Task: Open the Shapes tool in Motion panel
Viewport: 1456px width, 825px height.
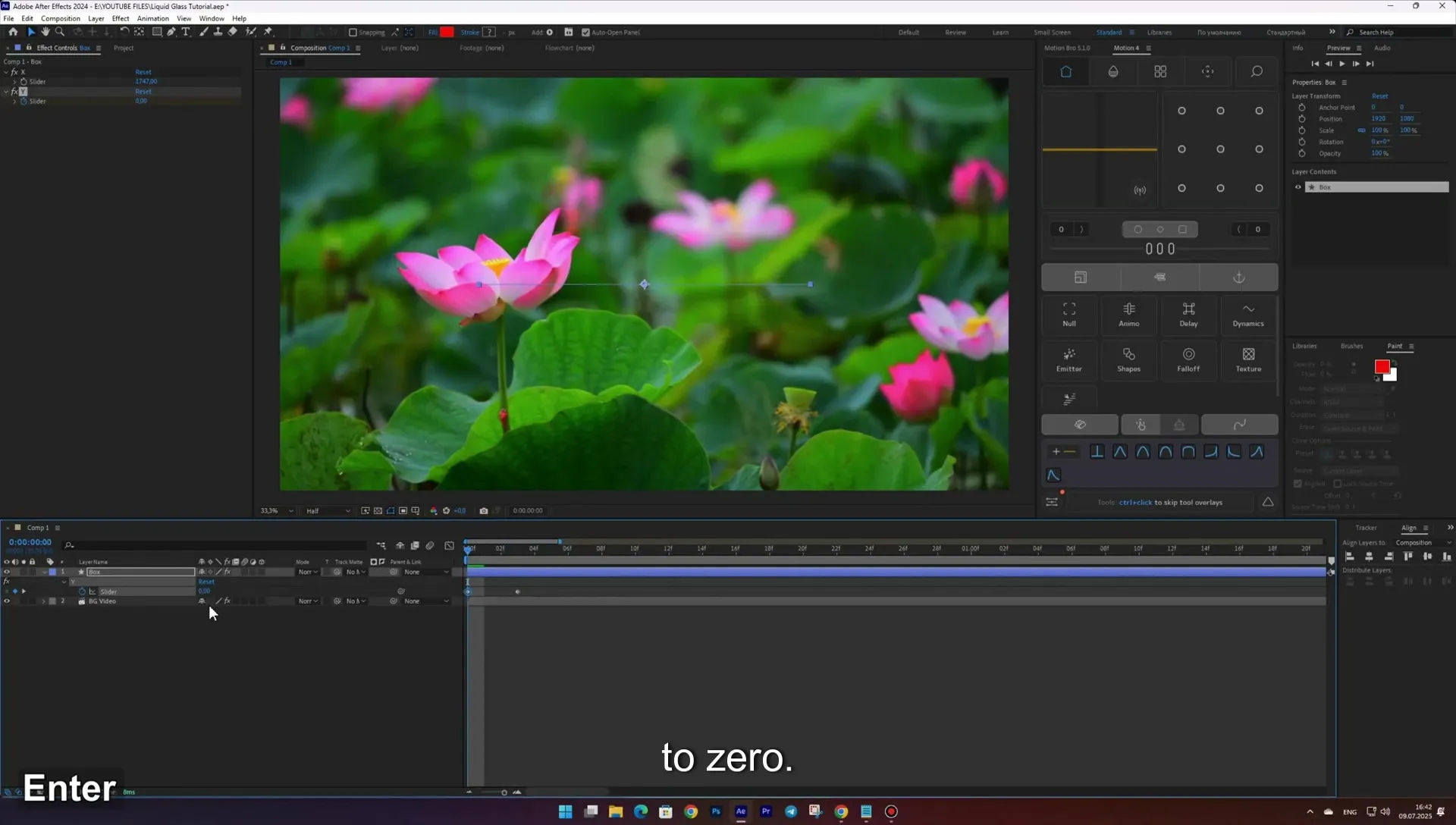Action: point(1129,360)
